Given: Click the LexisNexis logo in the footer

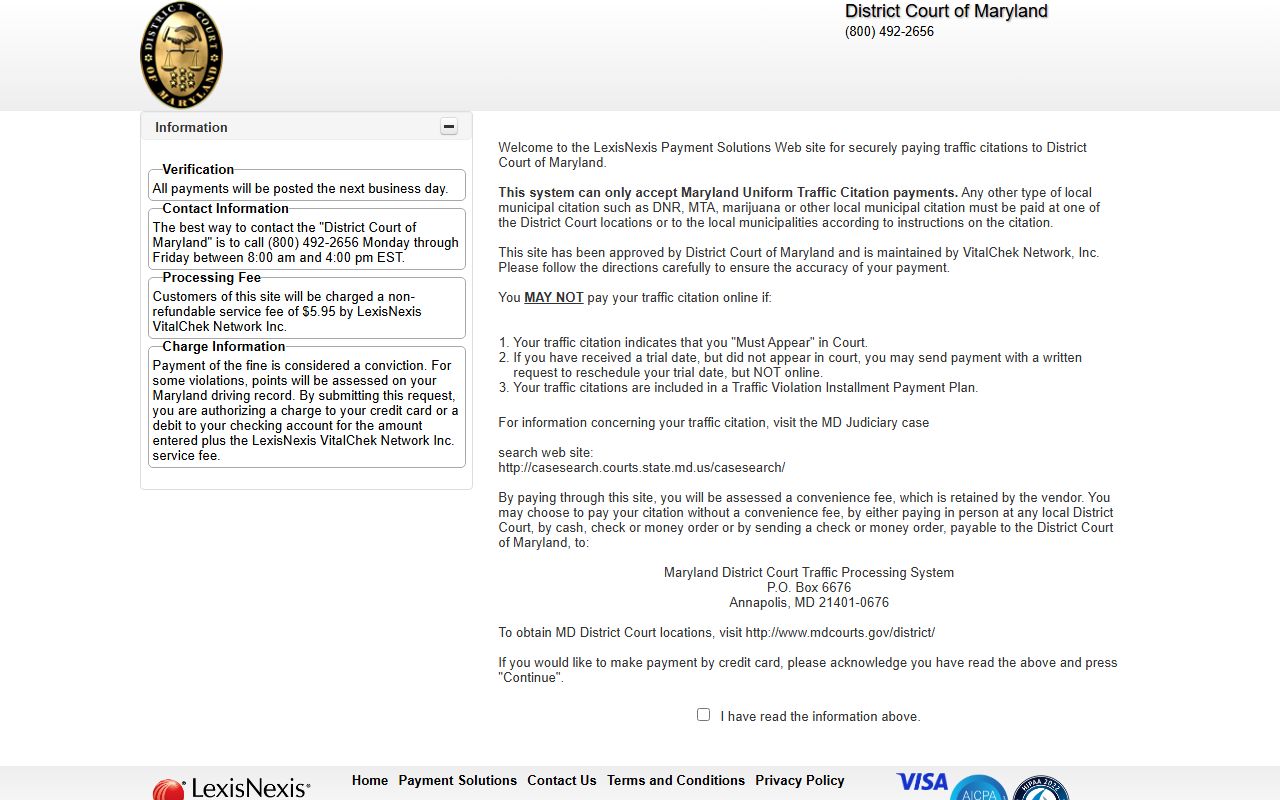Looking at the screenshot, I should coord(231,788).
